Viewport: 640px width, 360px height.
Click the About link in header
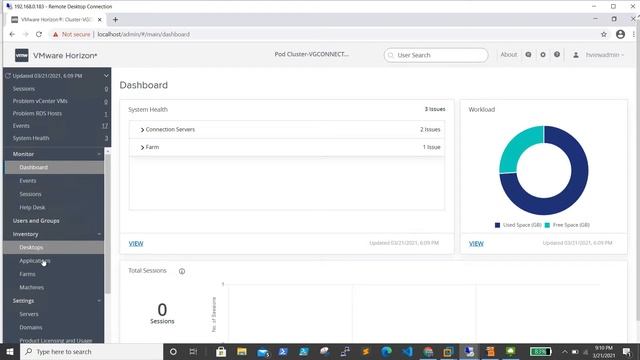pyautogui.click(x=509, y=55)
